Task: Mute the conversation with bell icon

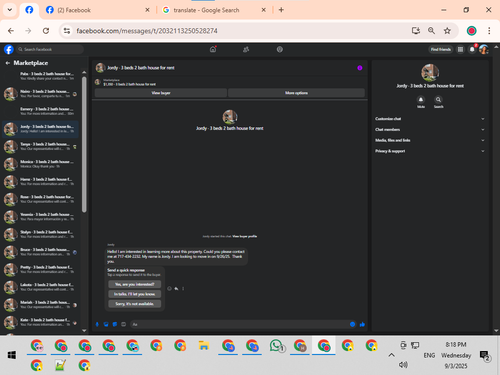Action: 421,99
